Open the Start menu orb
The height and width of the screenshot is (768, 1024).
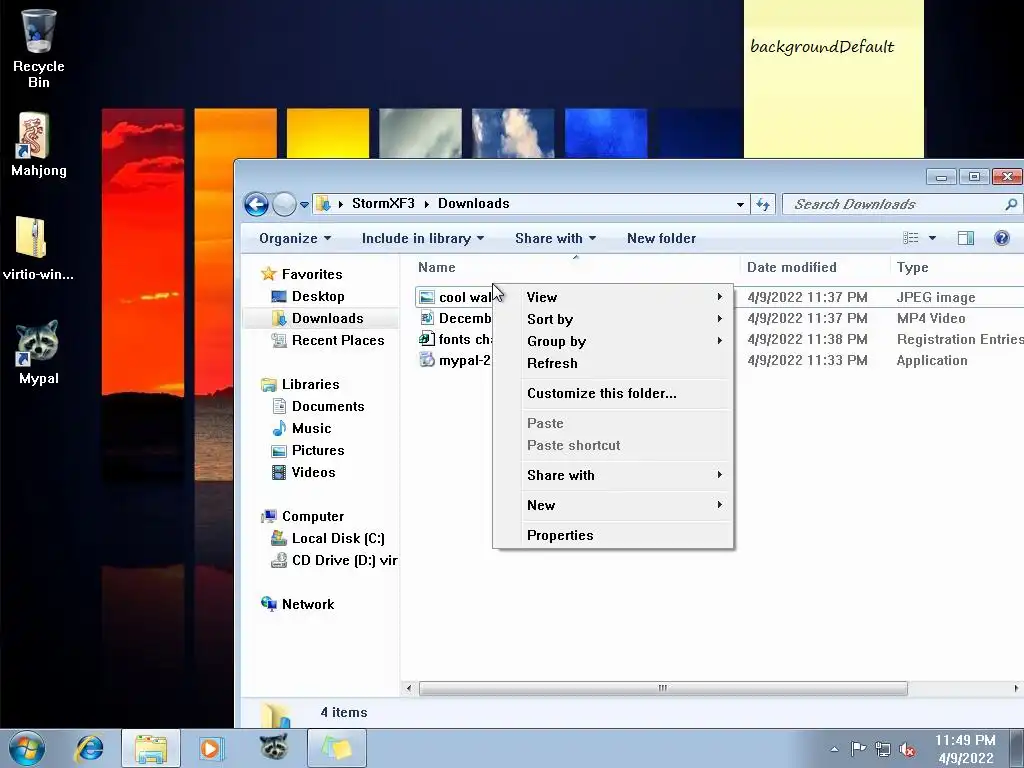27,748
